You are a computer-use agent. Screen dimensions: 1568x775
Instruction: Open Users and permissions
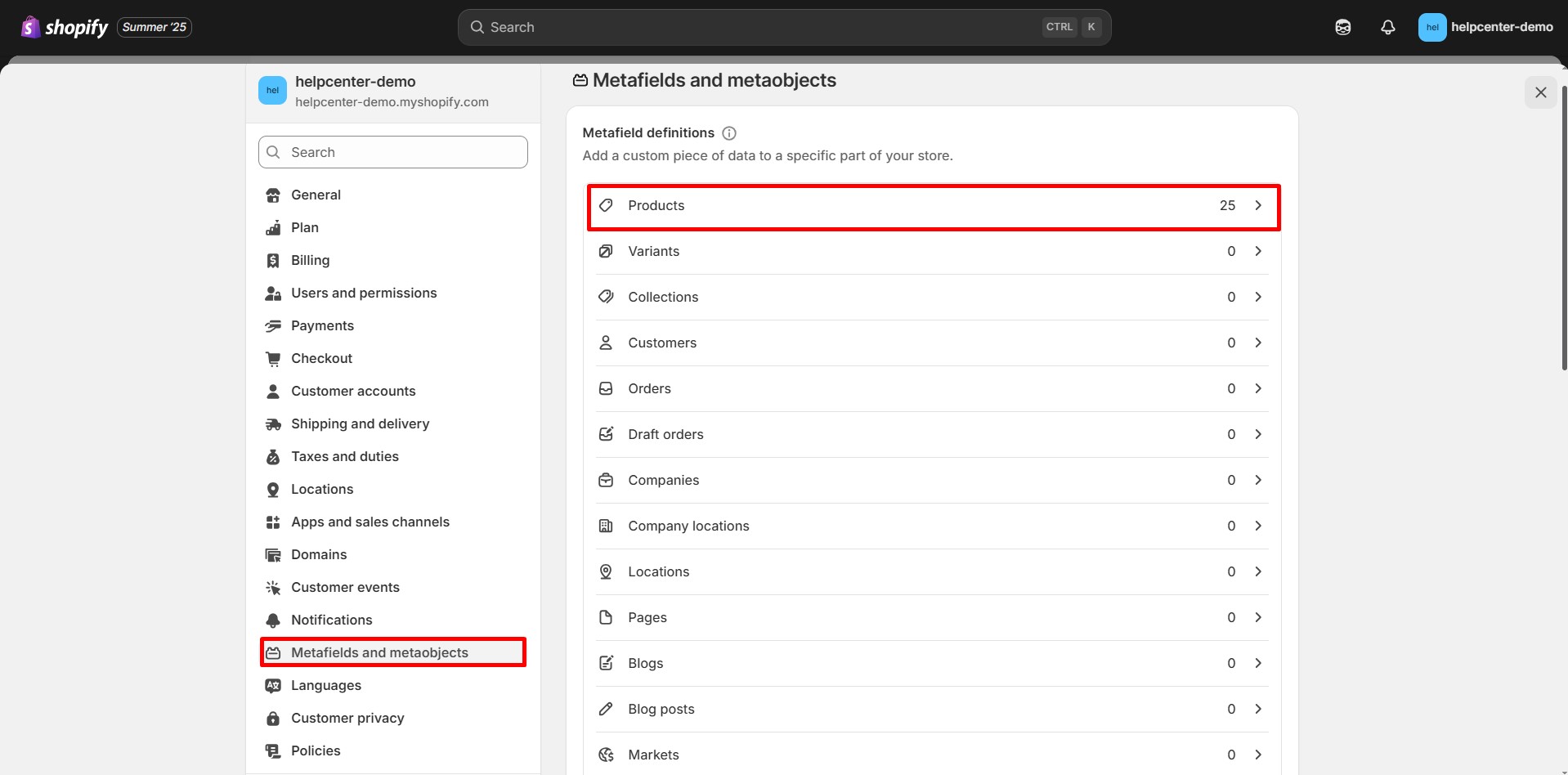tap(393, 293)
